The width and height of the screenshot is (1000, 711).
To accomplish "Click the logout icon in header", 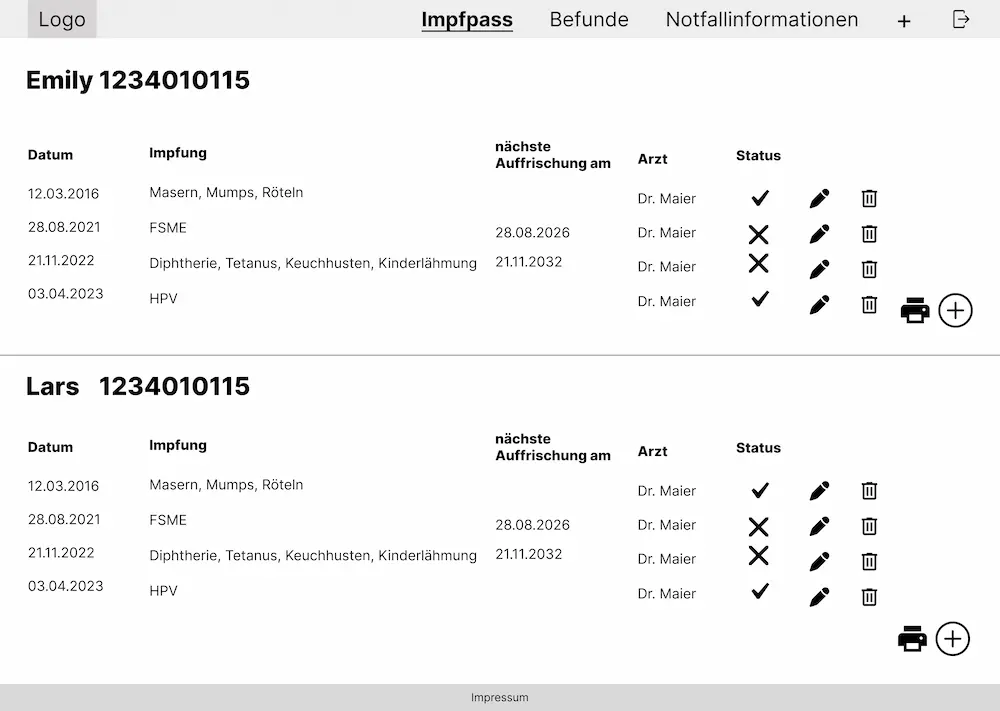I will click(961, 19).
